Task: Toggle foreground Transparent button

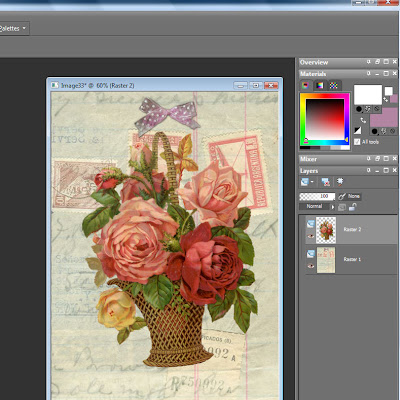Action: pyautogui.click(x=377, y=109)
